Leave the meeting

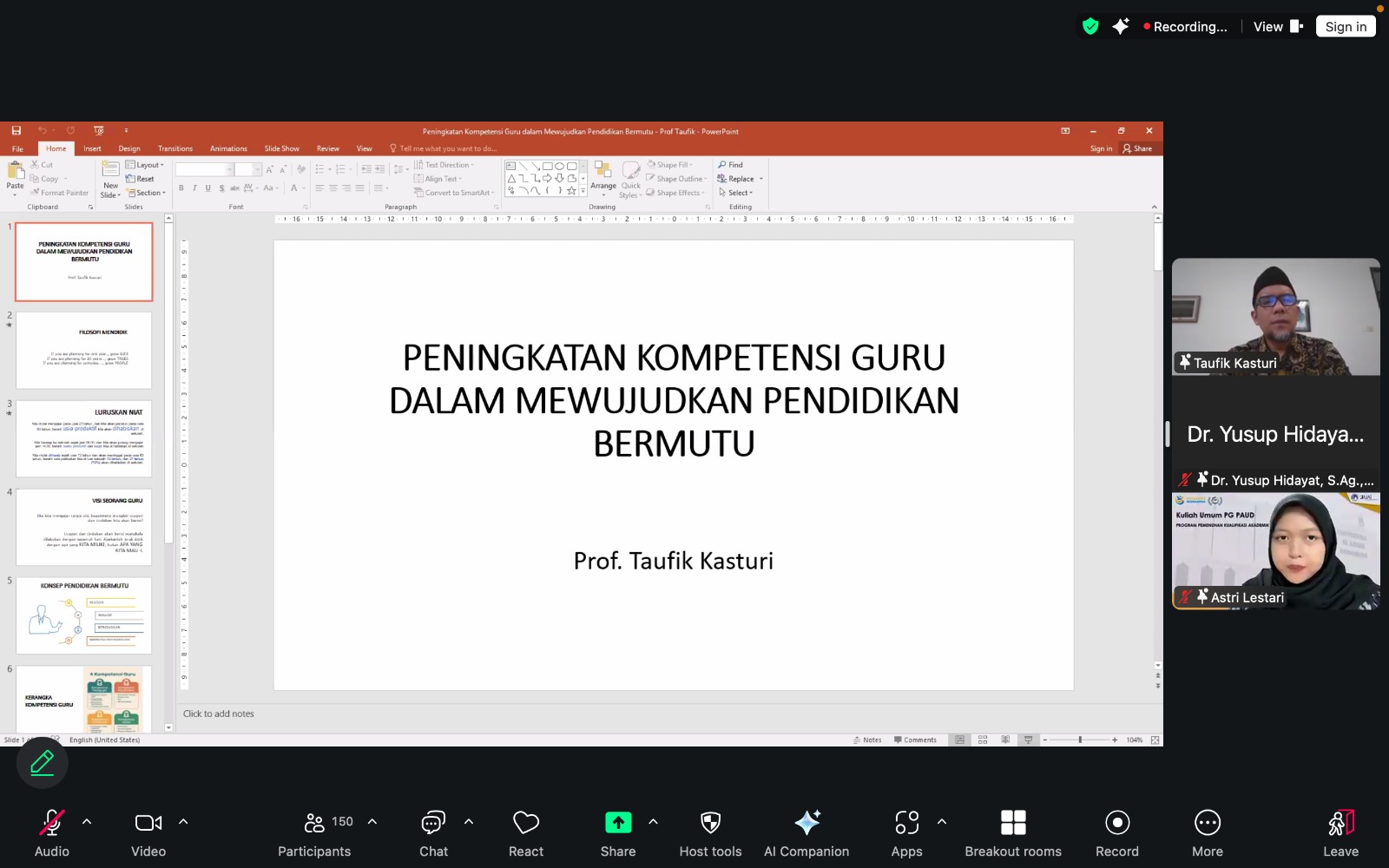click(1340, 833)
